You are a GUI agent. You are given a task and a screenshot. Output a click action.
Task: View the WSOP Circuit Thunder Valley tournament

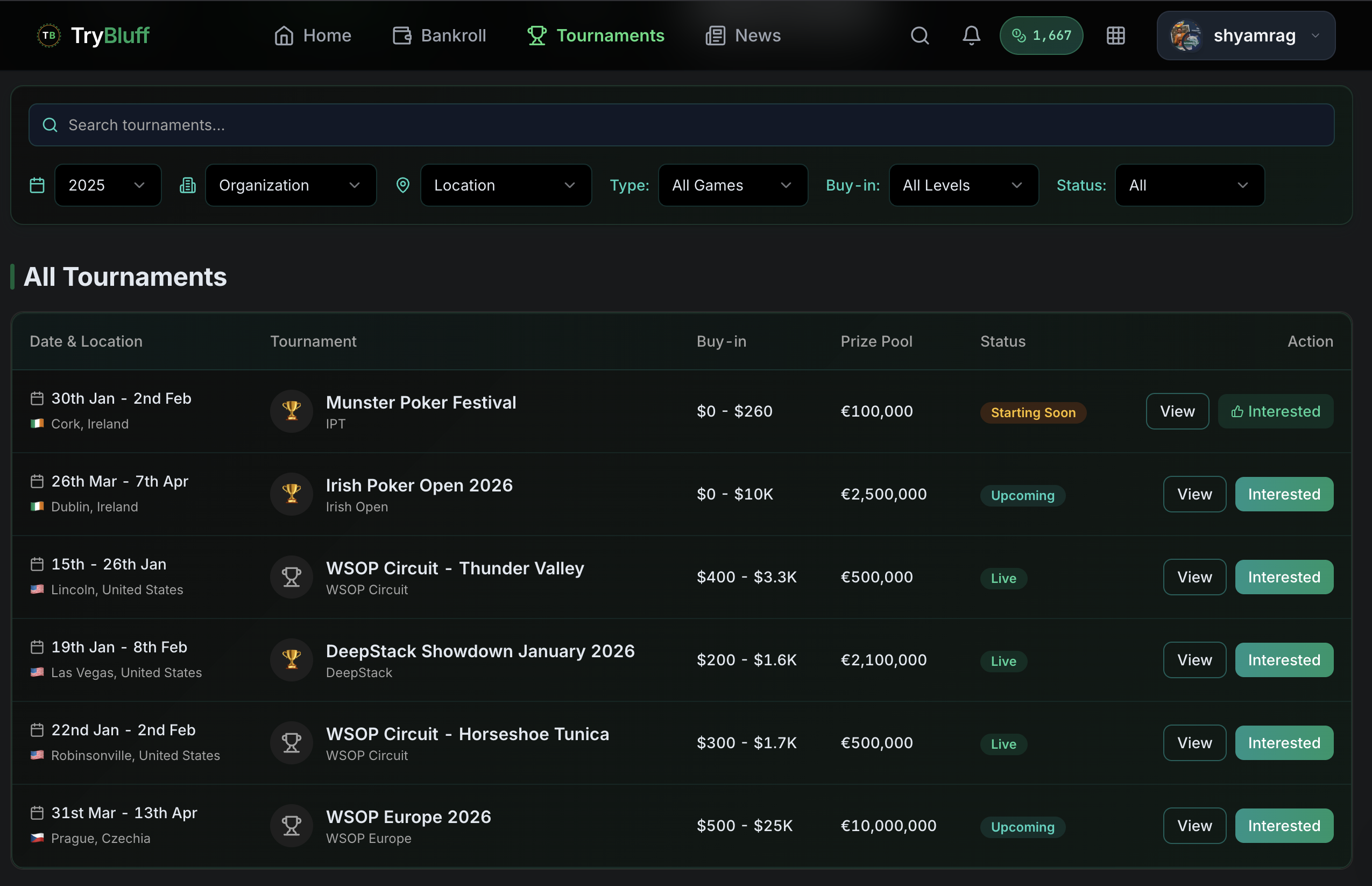pyautogui.click(x=1194, y=576)
